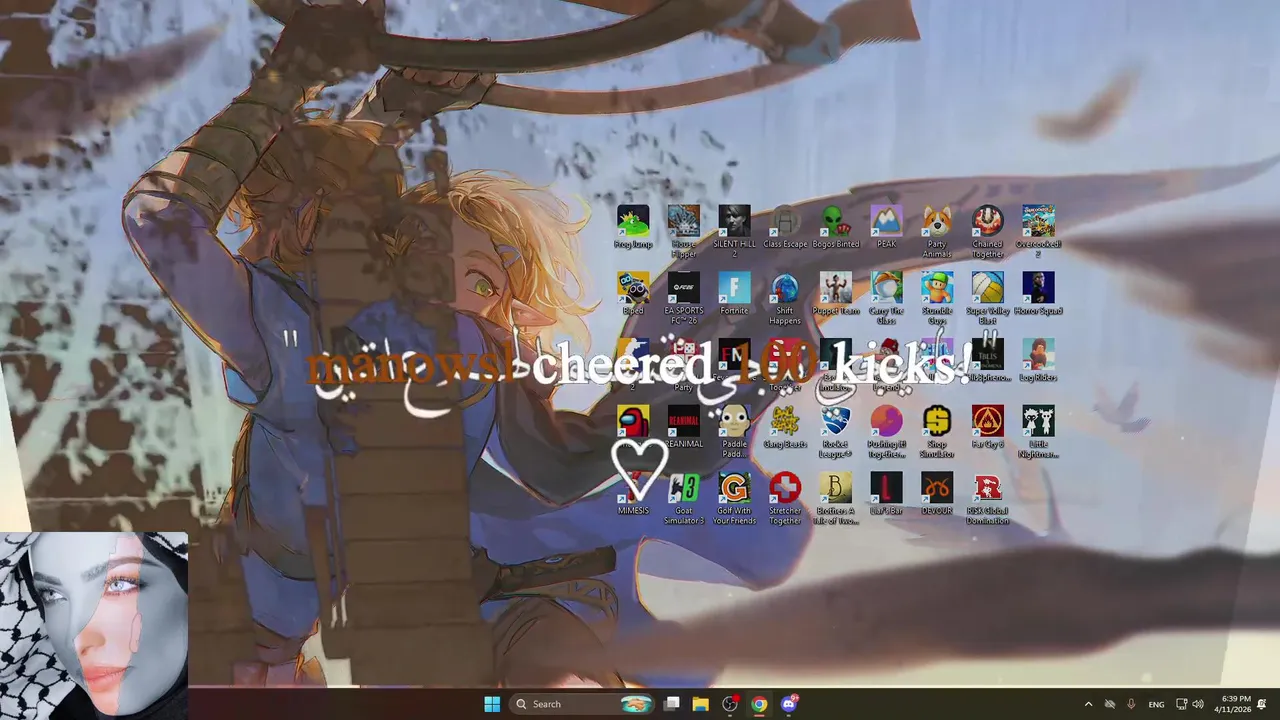This screenshot has width=1280, height=720.
Task: Launch Far Cry 6 shortcut
Action: 987,427
